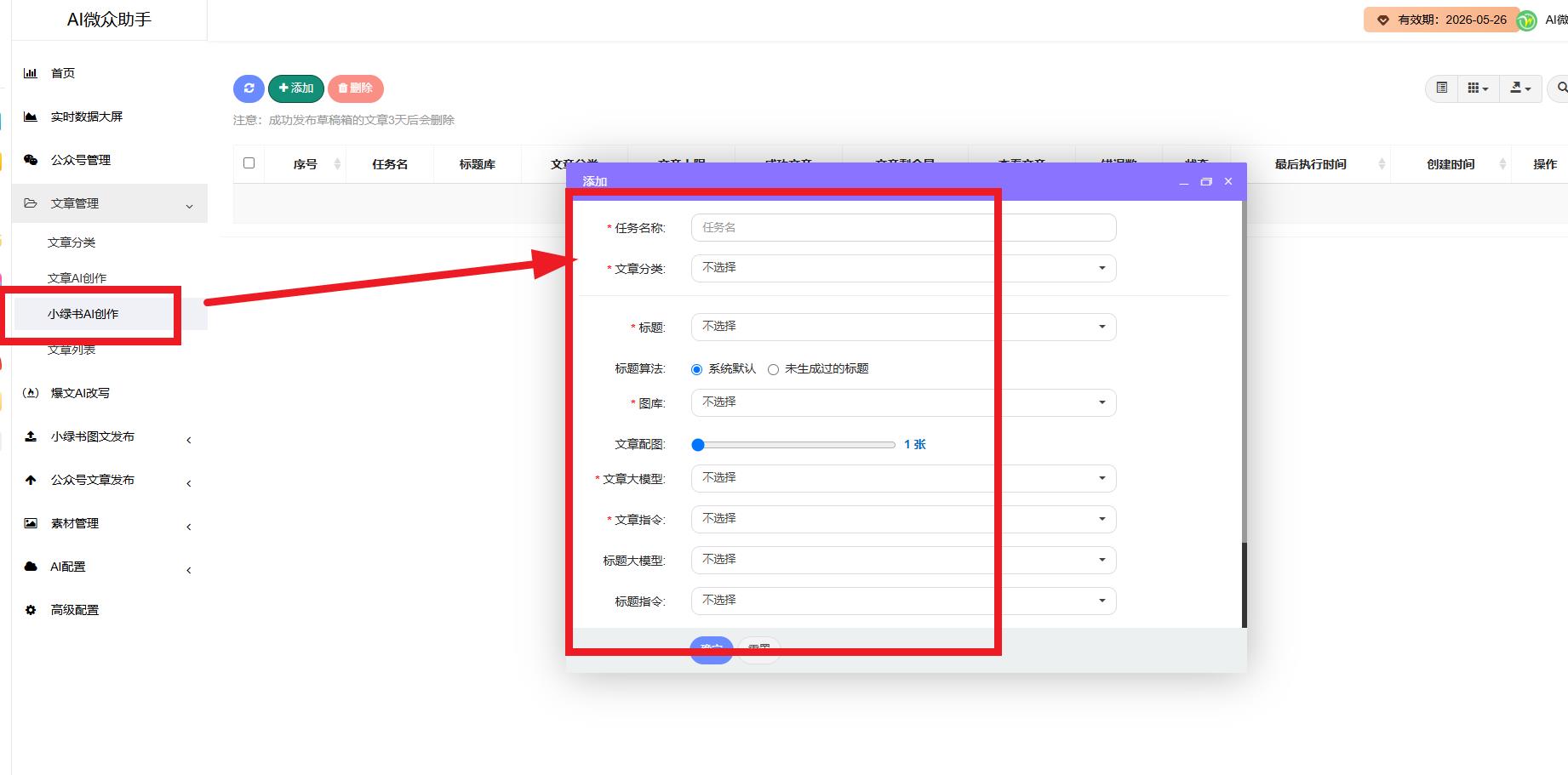1568x775 pixels.
Task: Toggle the select-all checkbox in table header
Action: pos(249,162)
